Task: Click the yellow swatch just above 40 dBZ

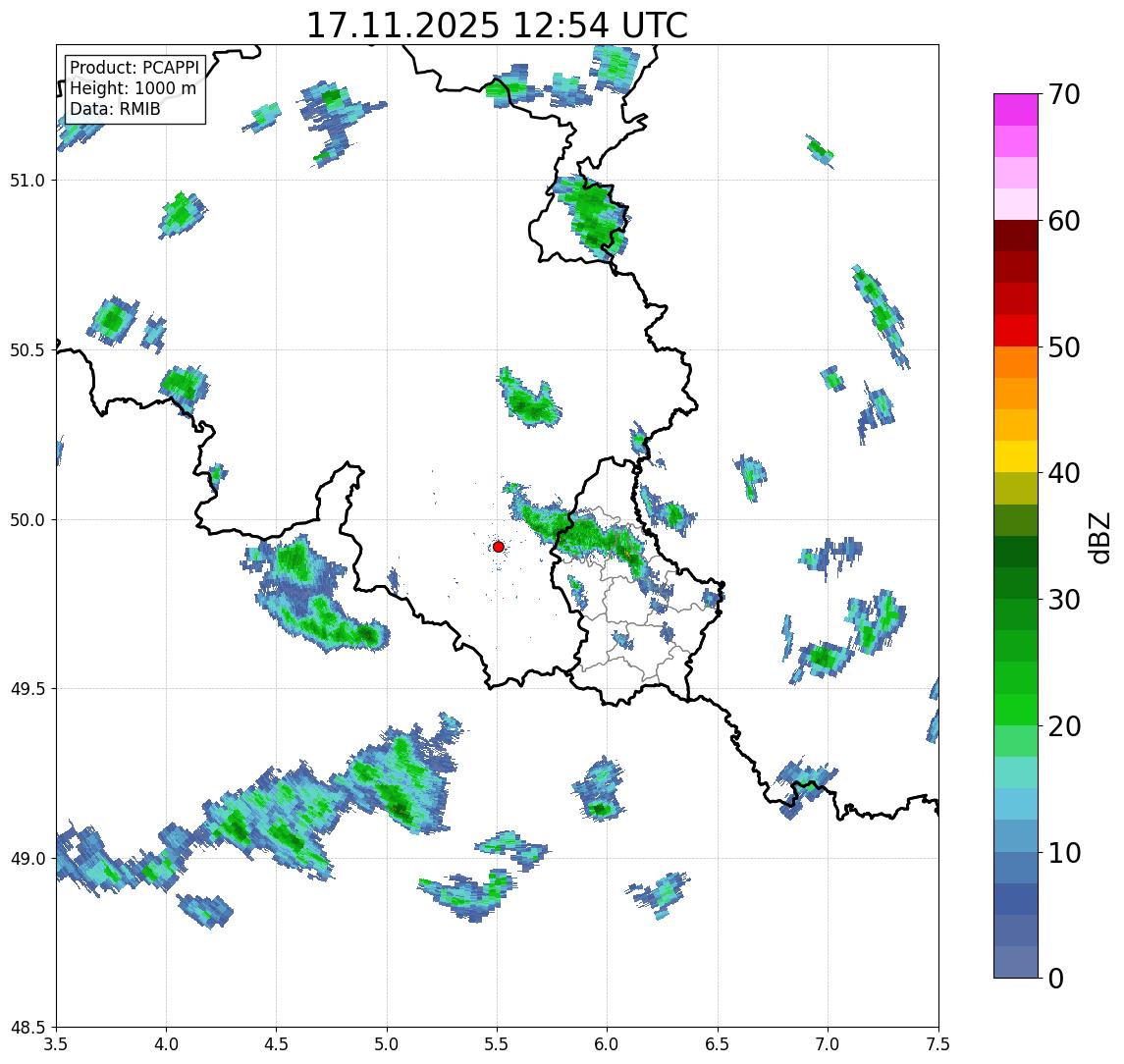Action: pos(1016,456)
